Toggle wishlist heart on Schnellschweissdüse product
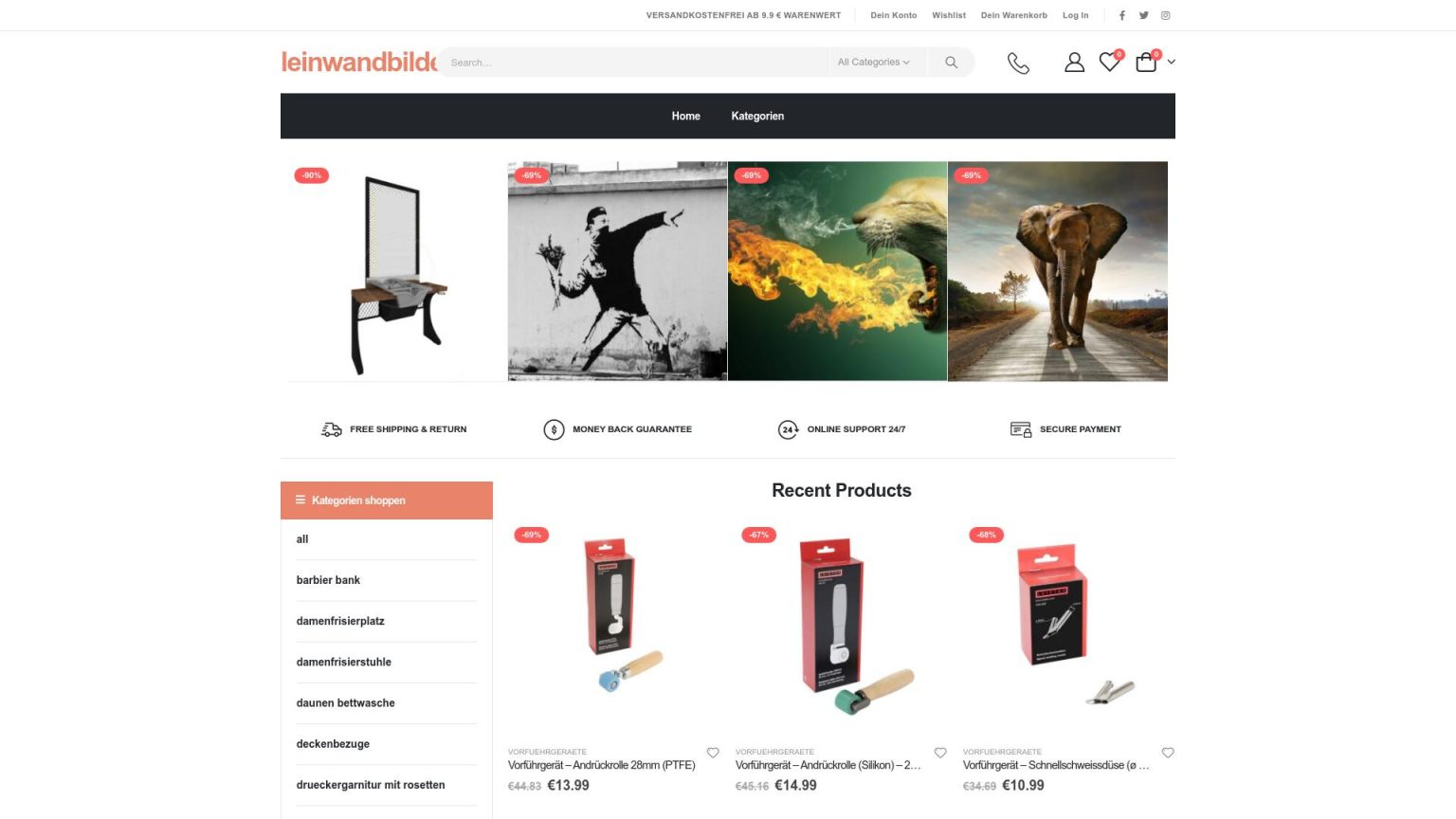1456x819 pixels. (x=1168, y=753)
